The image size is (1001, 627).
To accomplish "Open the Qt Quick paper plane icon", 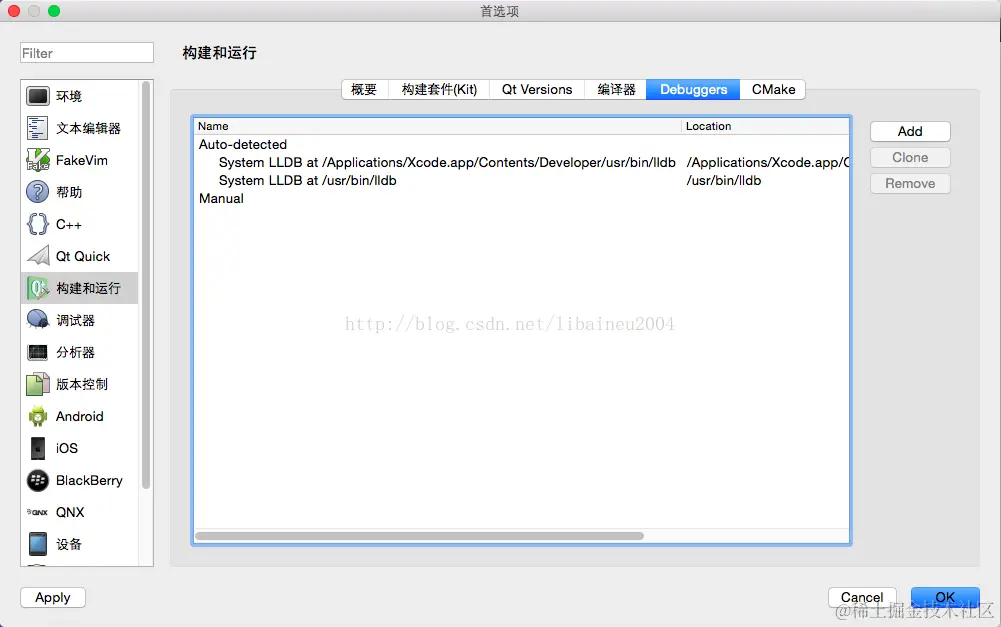I will tap(38, 256).
